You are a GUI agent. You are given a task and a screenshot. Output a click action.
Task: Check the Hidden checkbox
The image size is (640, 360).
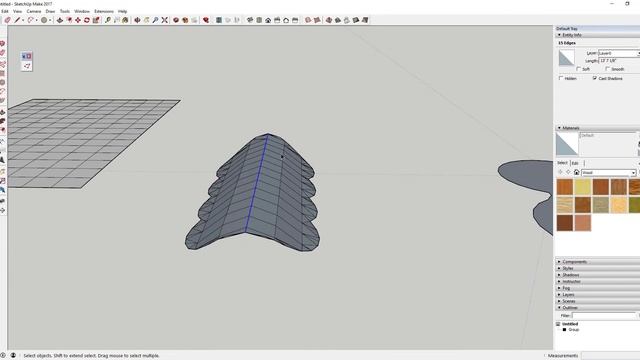[x=561, y=78]
